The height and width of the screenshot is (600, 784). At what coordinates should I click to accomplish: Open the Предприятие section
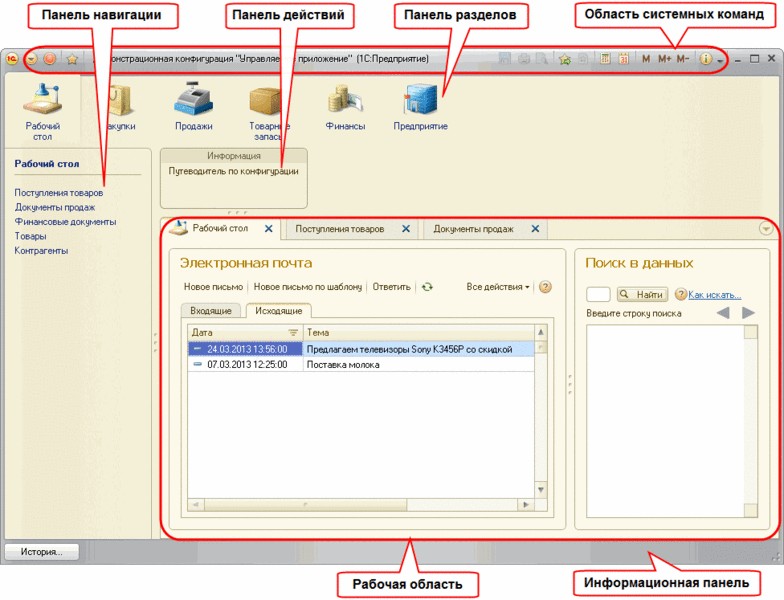pyautogui.click(x=420, y=107)
